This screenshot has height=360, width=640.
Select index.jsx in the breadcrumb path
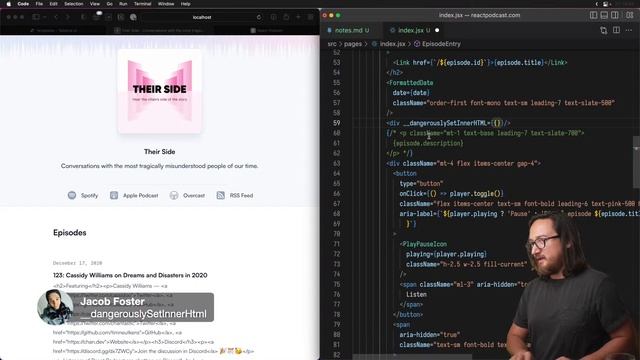pyautogui.click(x=392, y=44)
